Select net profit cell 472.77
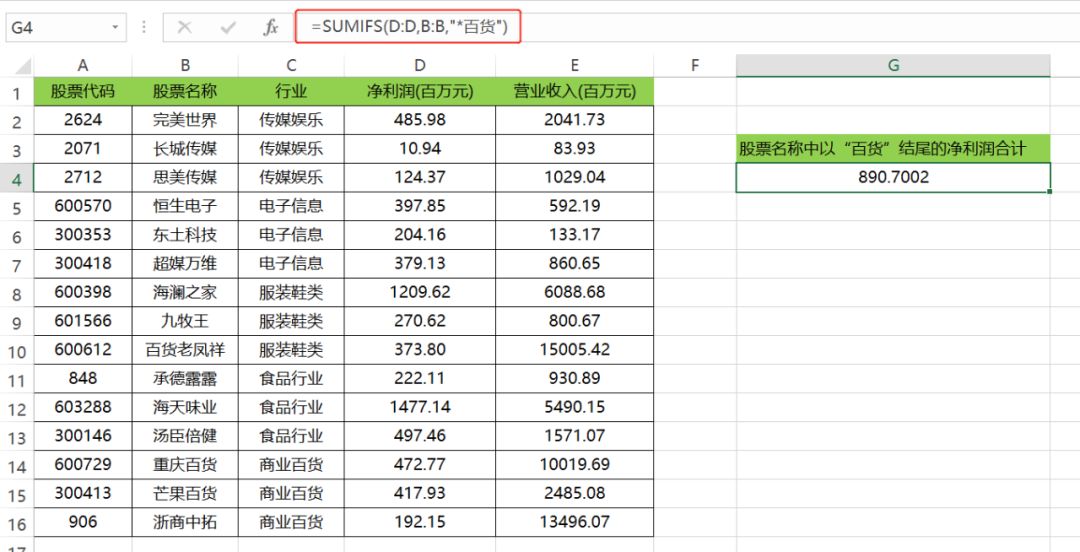The height and width of the screenshot is (552, 1080). coord(420,464)
